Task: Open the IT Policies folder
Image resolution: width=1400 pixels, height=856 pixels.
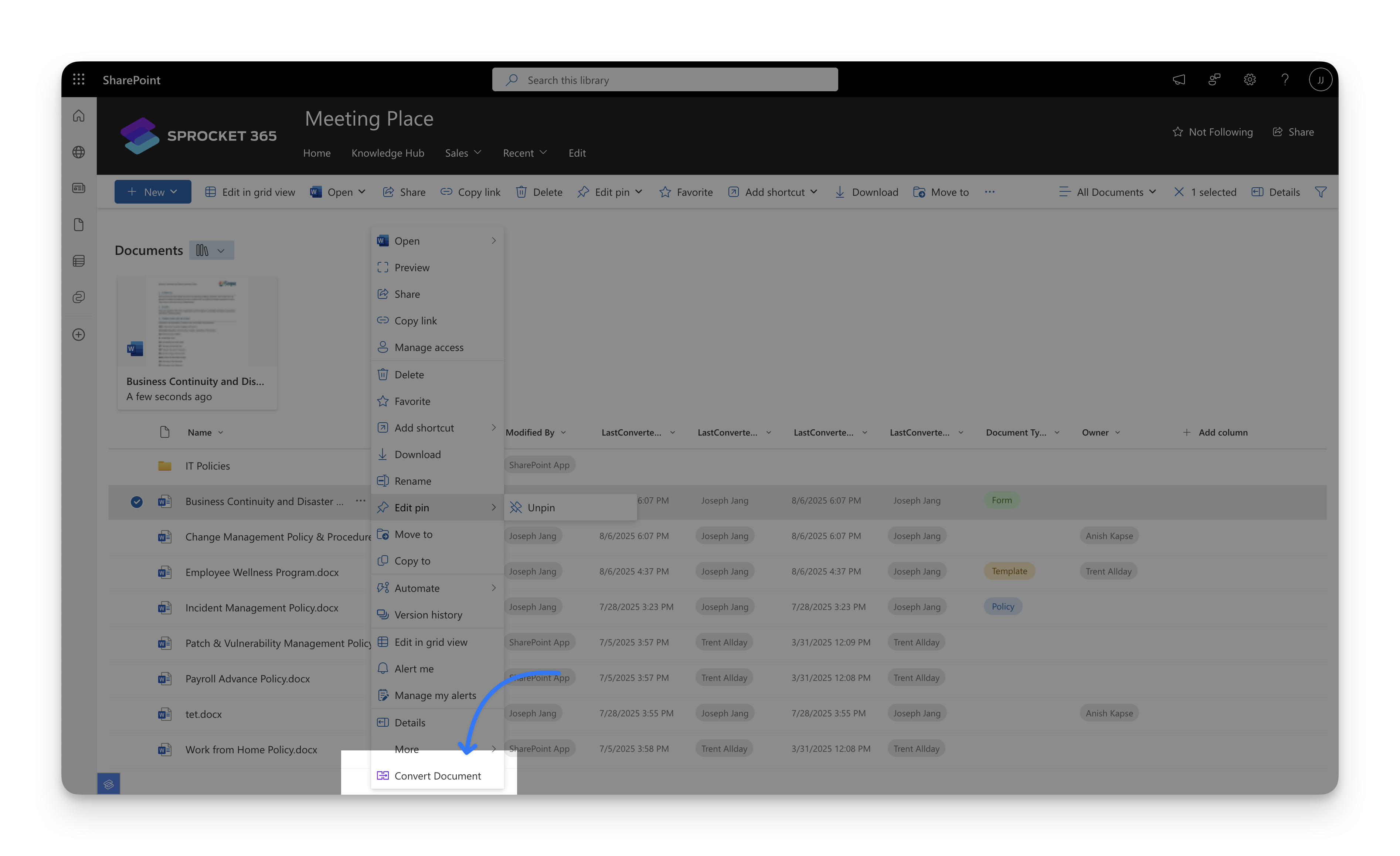Action: (207, 466)
